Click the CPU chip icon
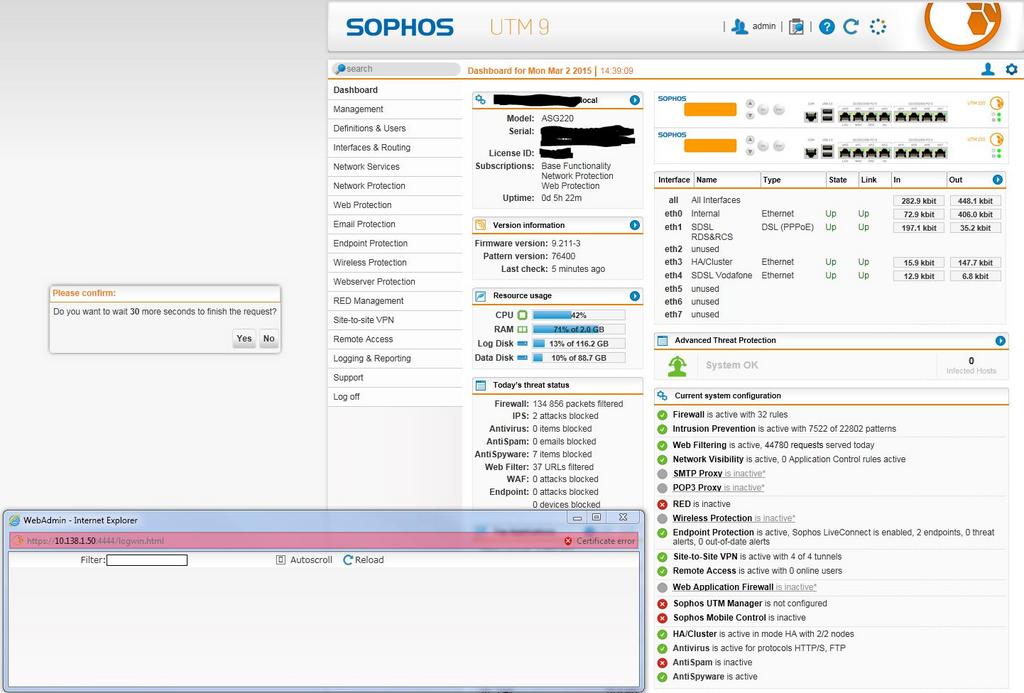This screenshot has width=1024, height=693. tap(522, 315)
